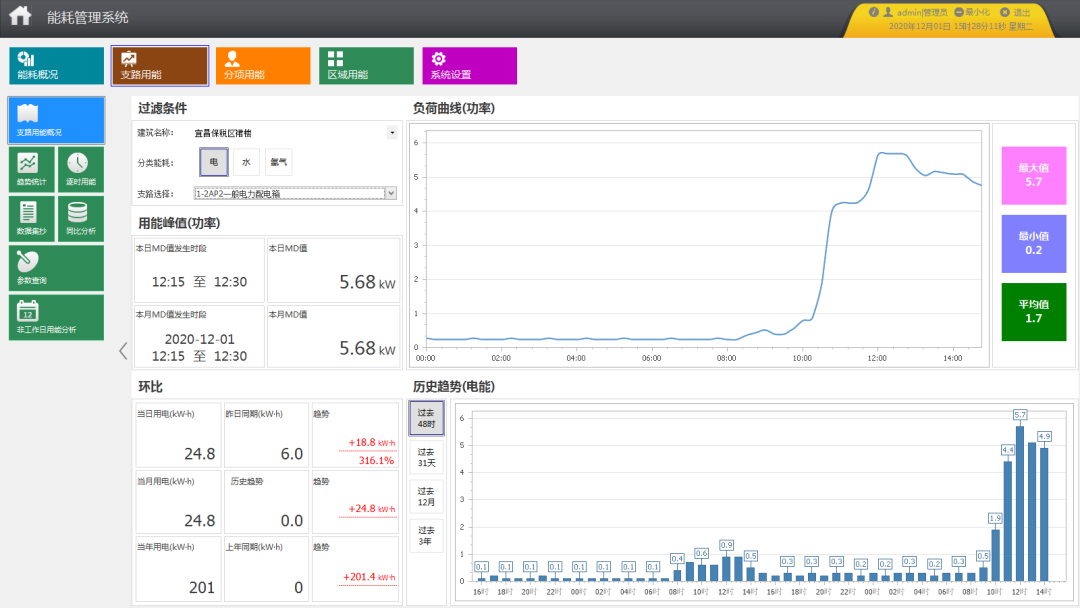Select the 过去48时 history range
Image resolution: width=1080 pixels, height=608 pixels.
tap(426, 418)
